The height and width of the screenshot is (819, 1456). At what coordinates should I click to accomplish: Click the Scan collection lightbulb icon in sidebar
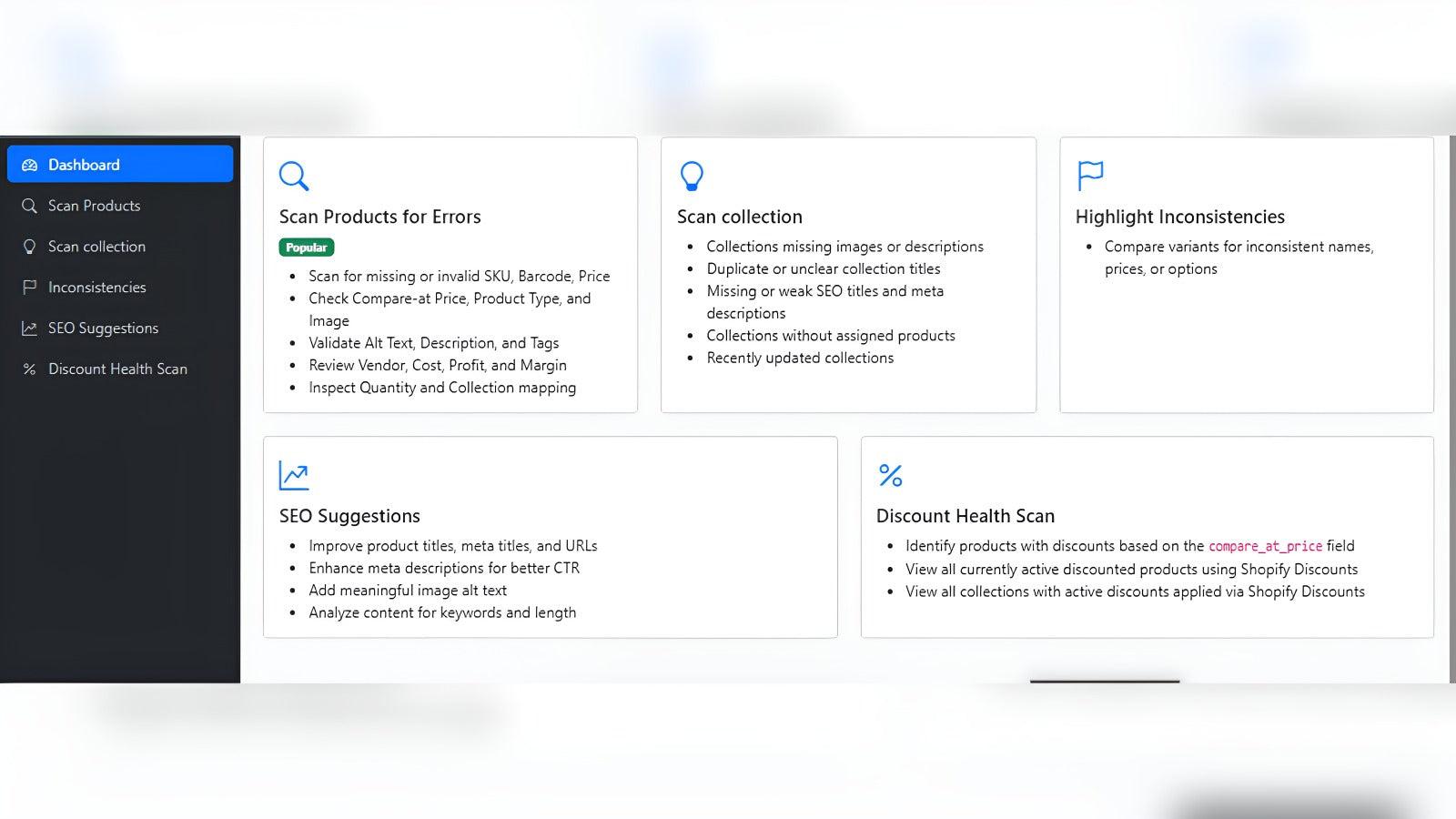[28, 247]
